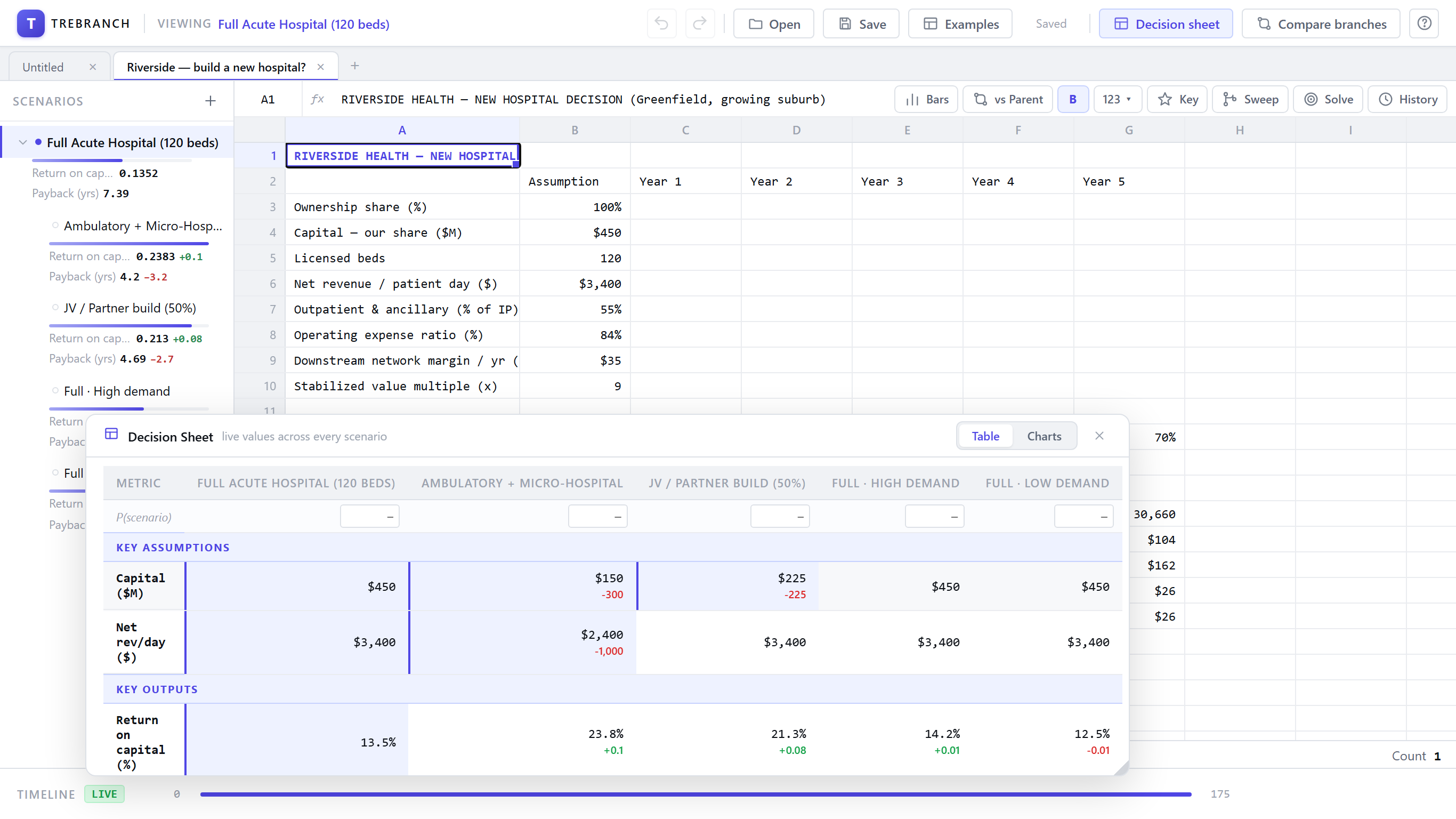Viewport: 1456px width, 819px height.
Task: Click the $225 capital value for JV
Action: tap(791, 577)
